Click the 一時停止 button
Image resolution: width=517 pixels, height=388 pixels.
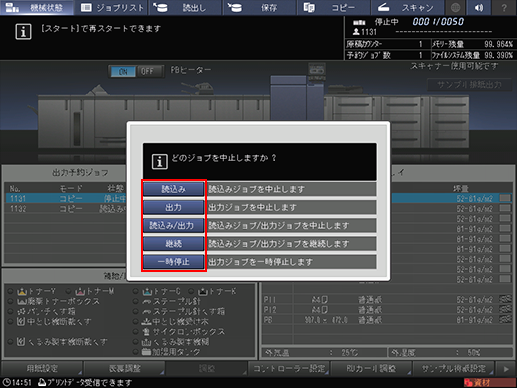click(x=173, y=262)
